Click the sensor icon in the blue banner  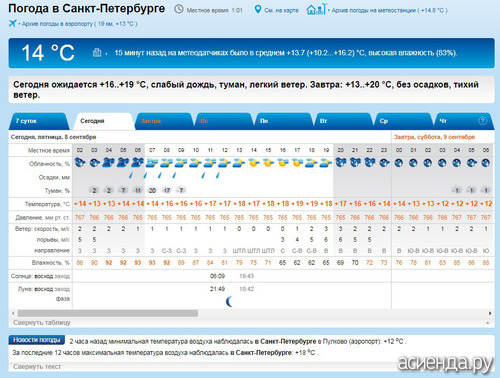(x=97, y=53)
